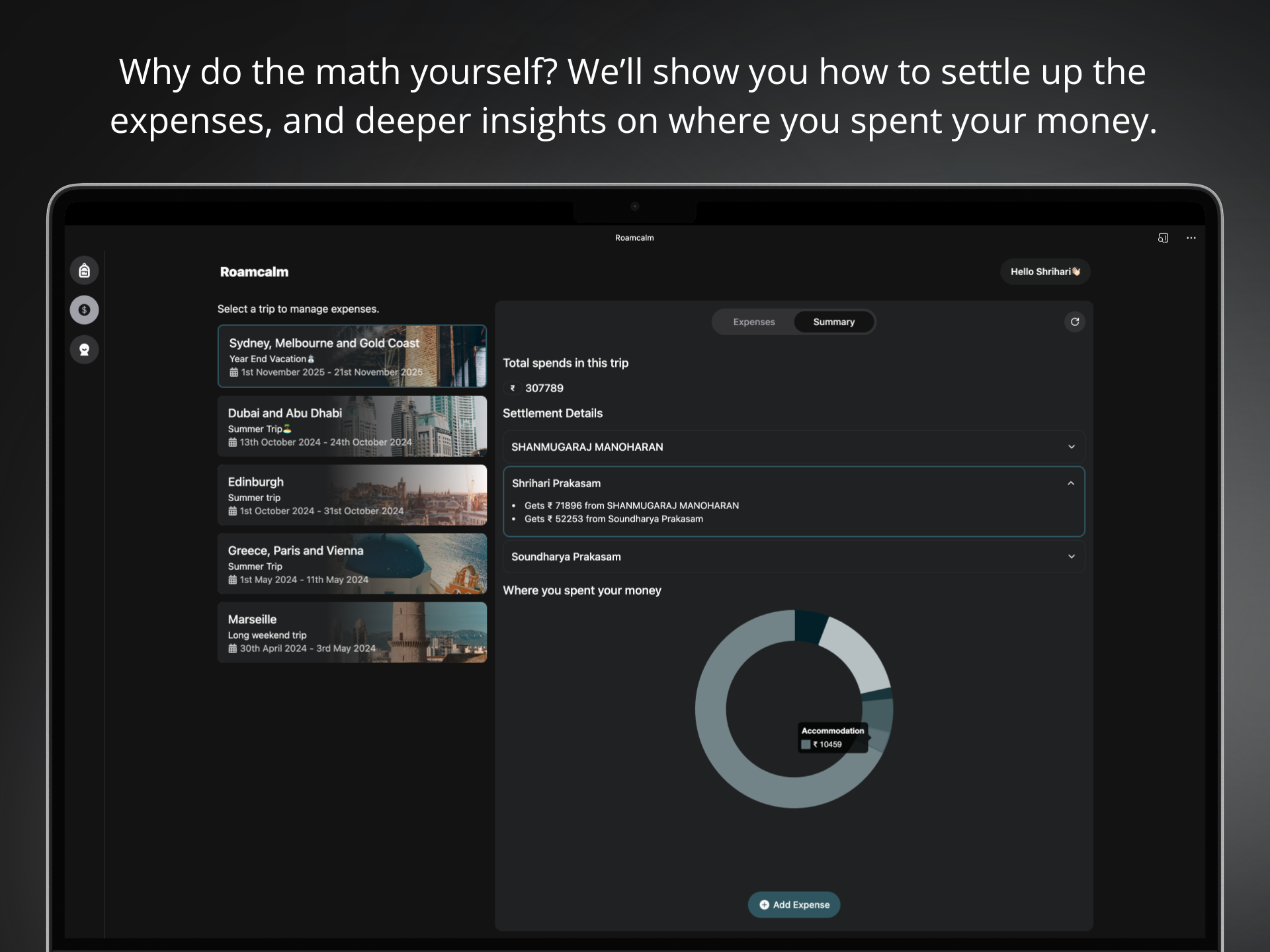Select the Edinburgh trip card

point(352,495)
